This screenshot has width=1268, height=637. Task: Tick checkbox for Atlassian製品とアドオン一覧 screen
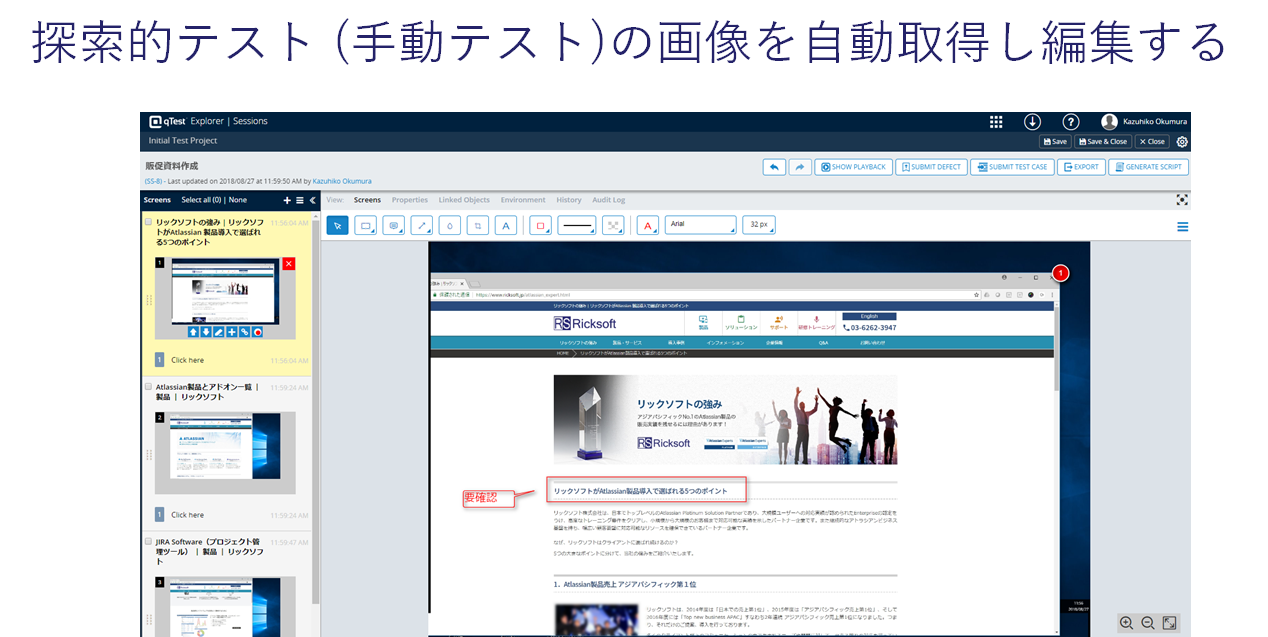149,386
